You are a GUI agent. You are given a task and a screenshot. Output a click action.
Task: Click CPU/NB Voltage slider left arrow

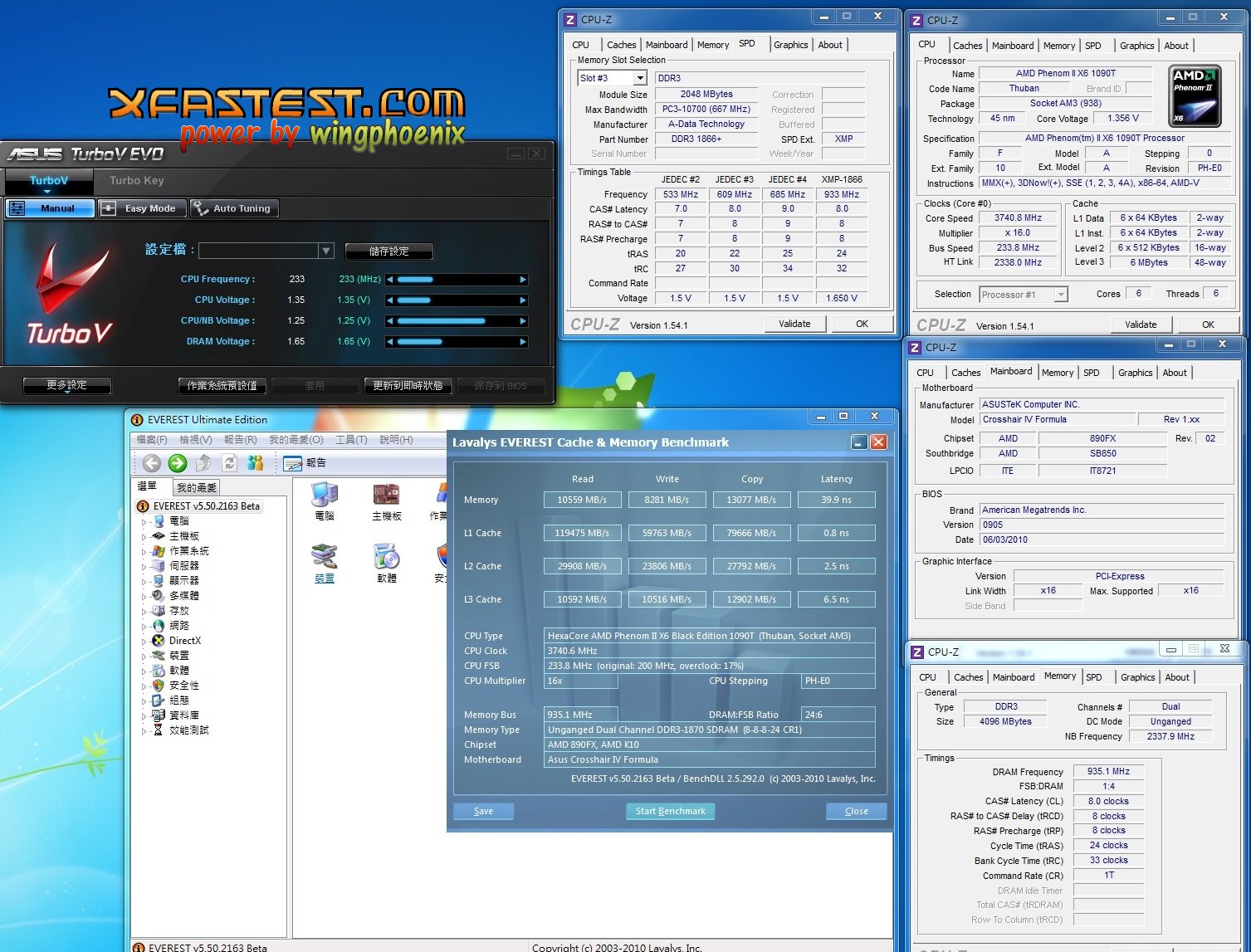coord(390,321)
